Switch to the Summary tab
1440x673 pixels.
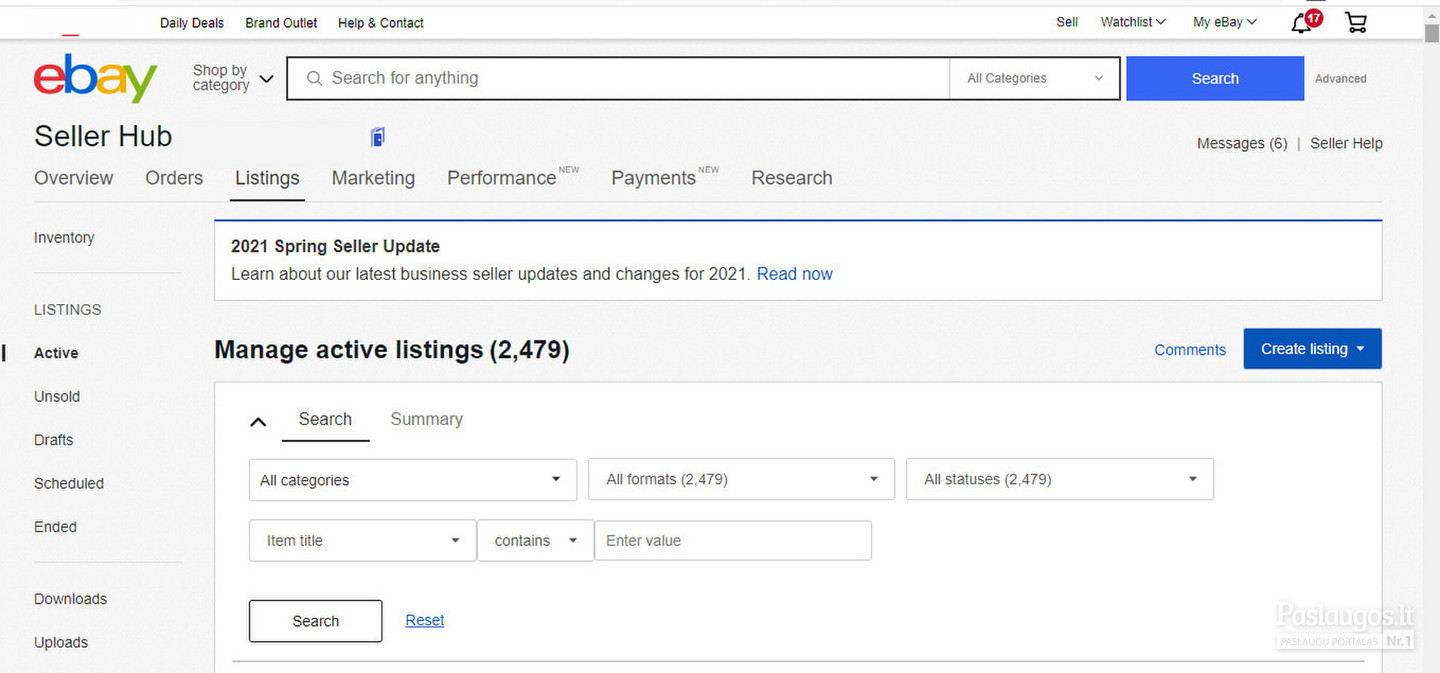tap(426, 419)
